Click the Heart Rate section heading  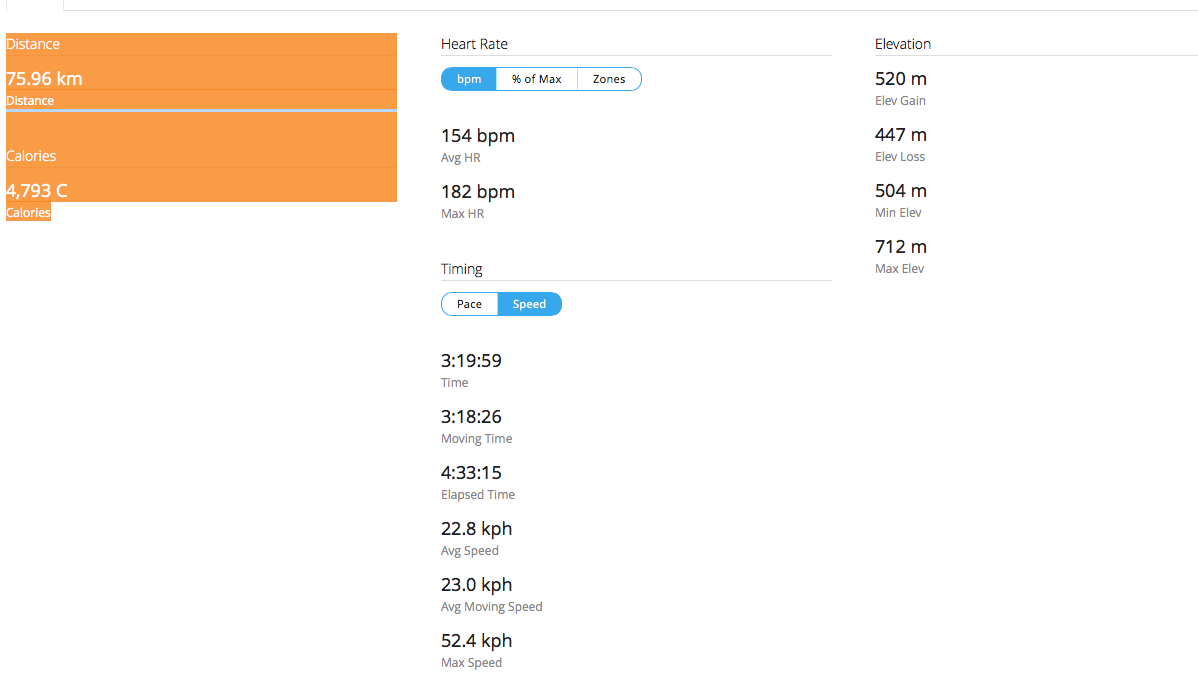point(474,44)
